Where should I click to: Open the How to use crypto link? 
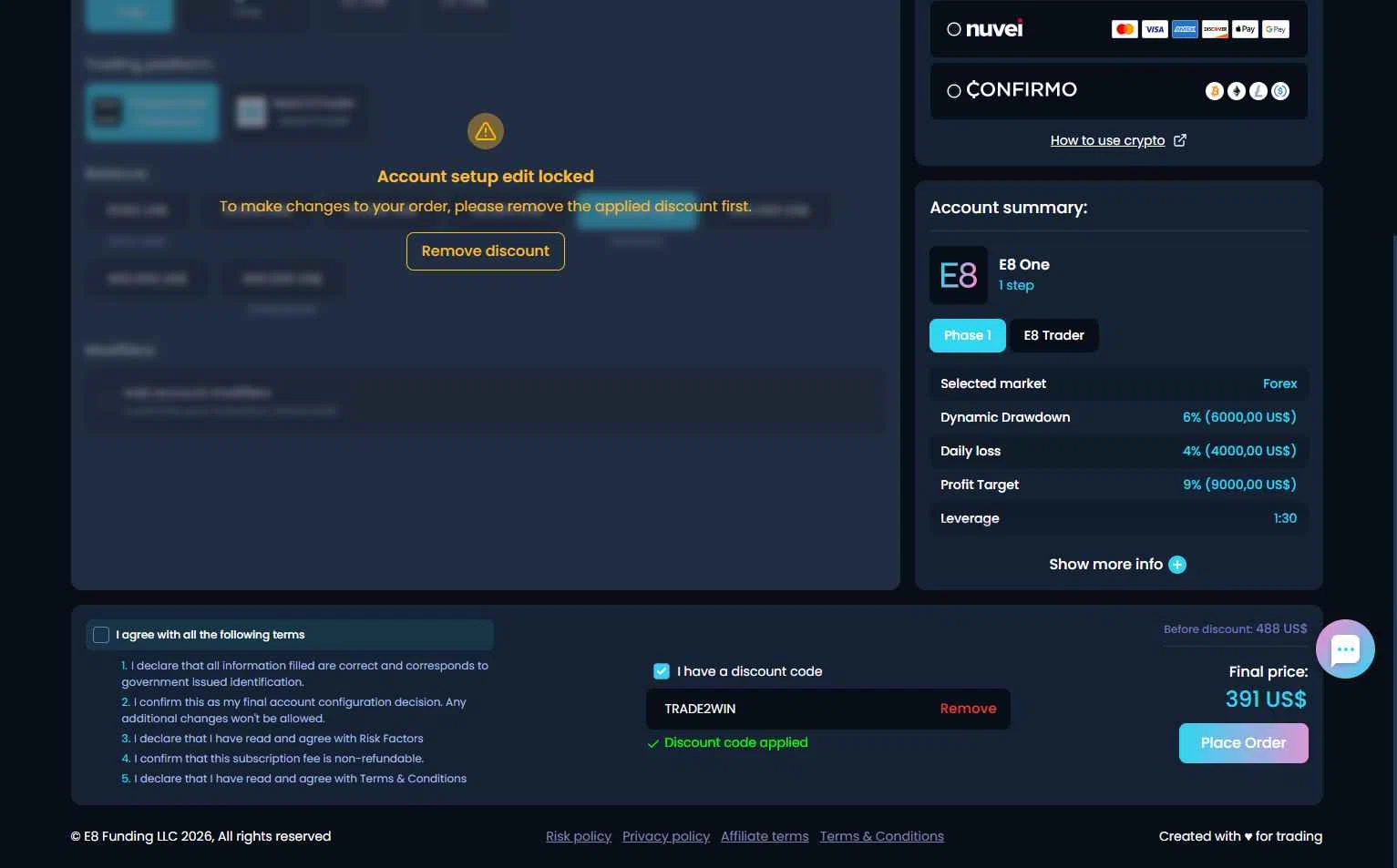(x=1107, y=140)
